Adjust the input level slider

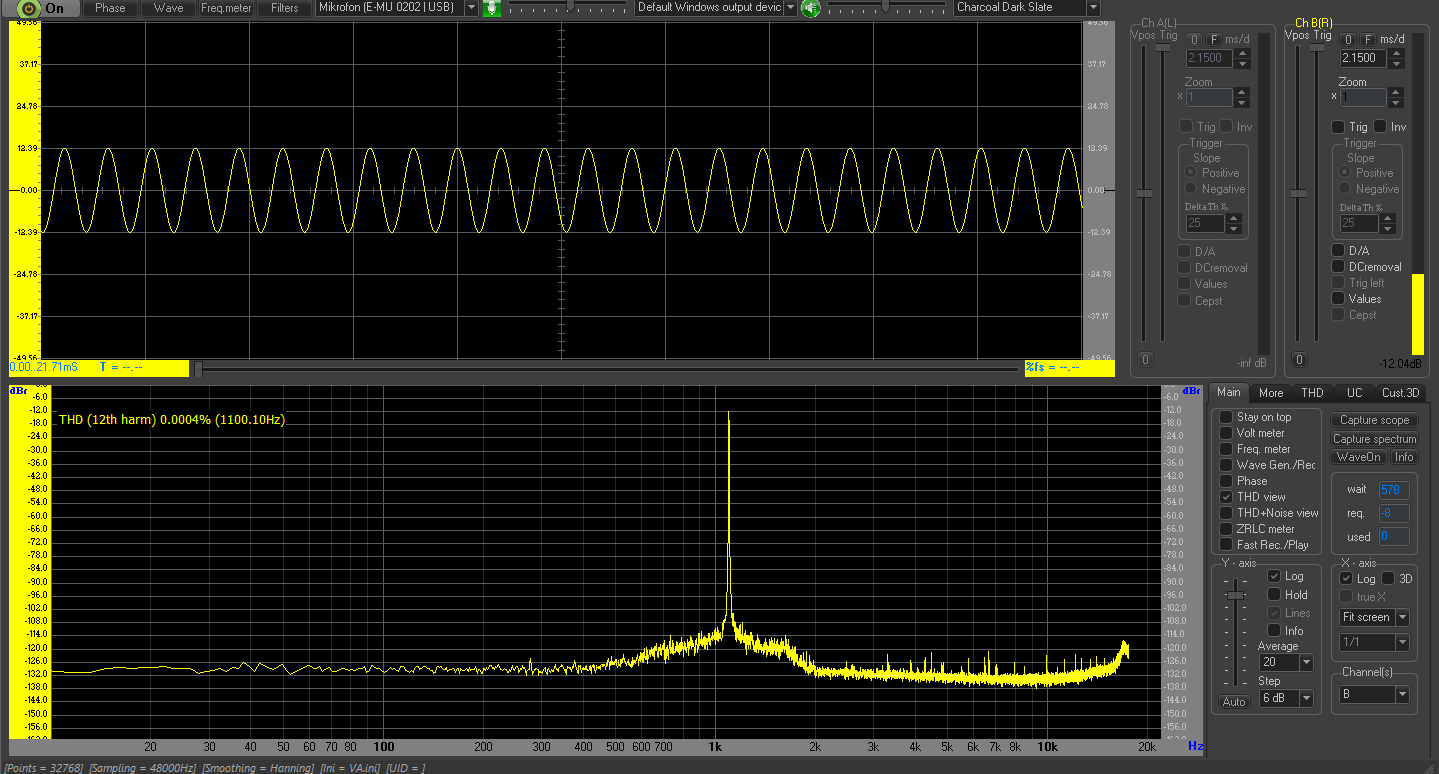[x=570, y=6]
